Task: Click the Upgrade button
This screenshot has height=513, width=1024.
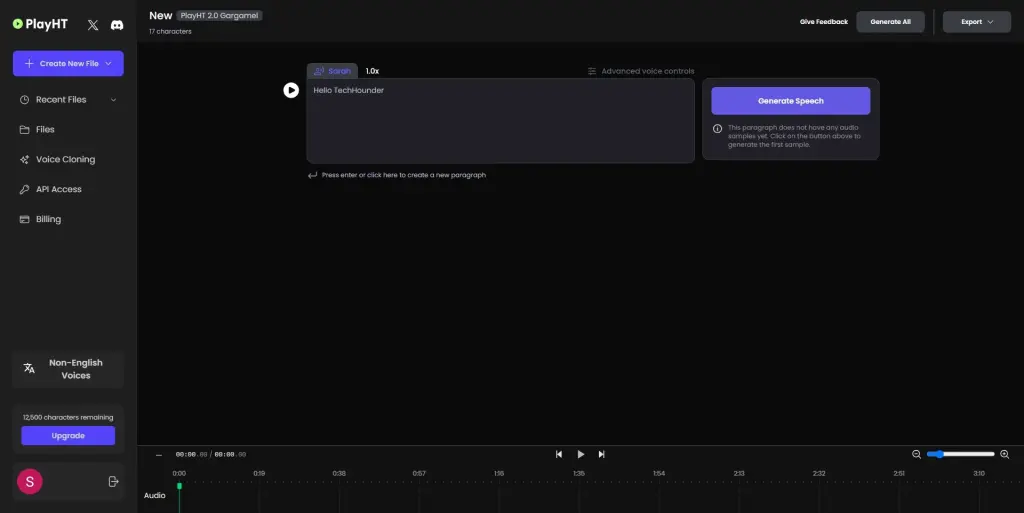Action: point(68,436)
